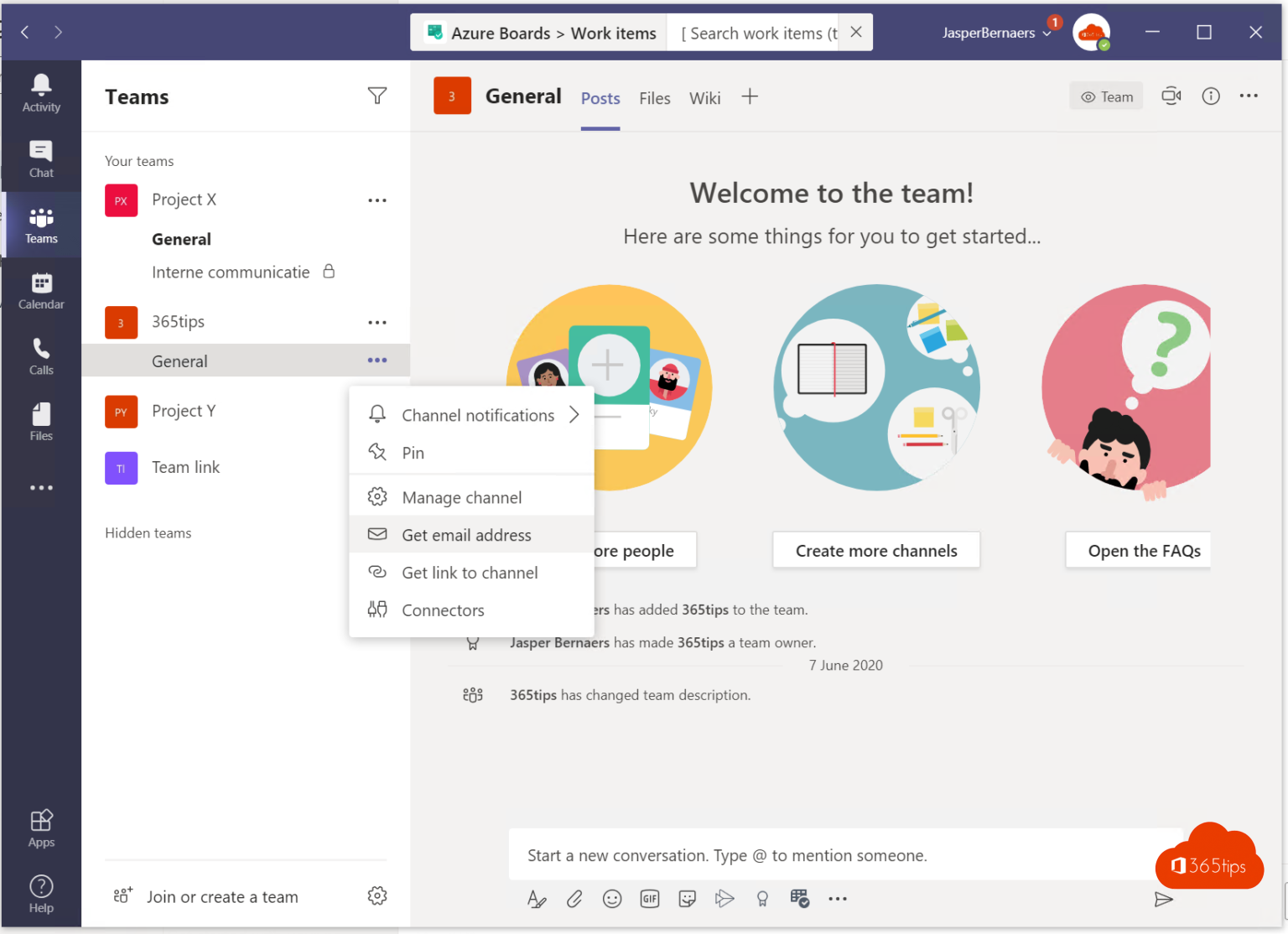Send the message with the arrow icon
This screenshot has height=934, width=1288.
(1164, 898)
